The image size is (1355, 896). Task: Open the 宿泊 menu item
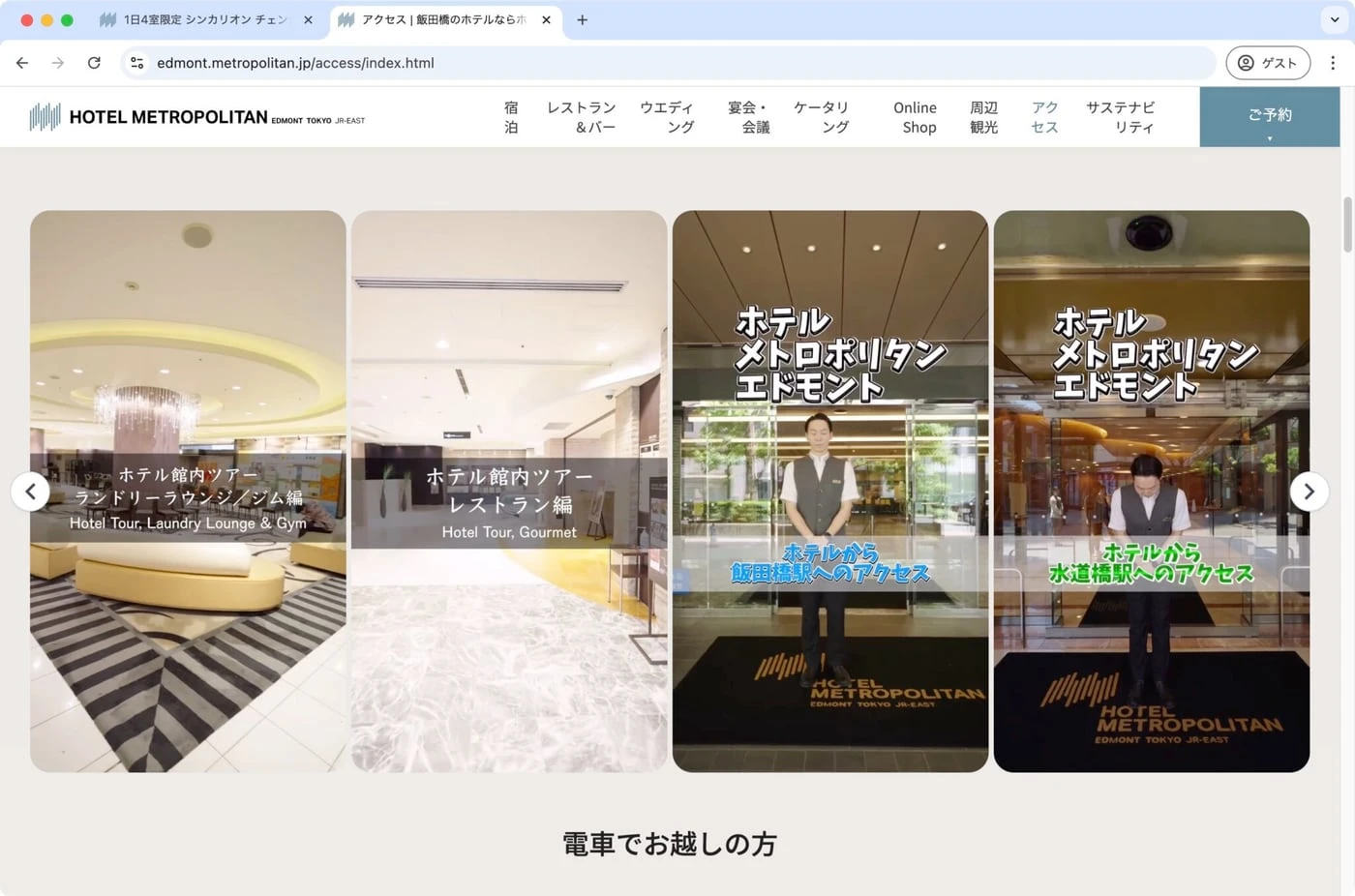click(x=511, y=117)
